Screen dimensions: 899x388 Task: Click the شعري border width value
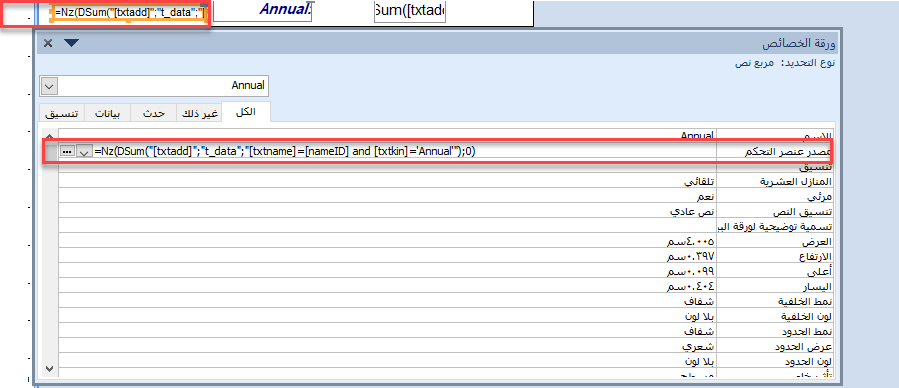point(699,347)
